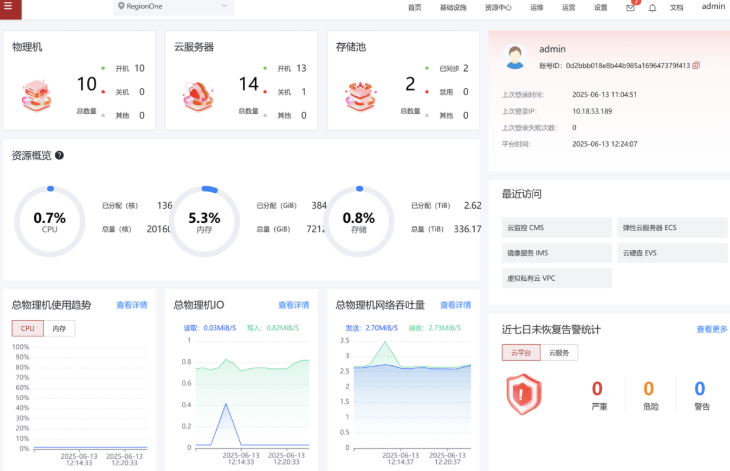Screen dimensions: 730x471
Task: Click 查看更多 in alarm statistics panel
Action: point(711,329)
